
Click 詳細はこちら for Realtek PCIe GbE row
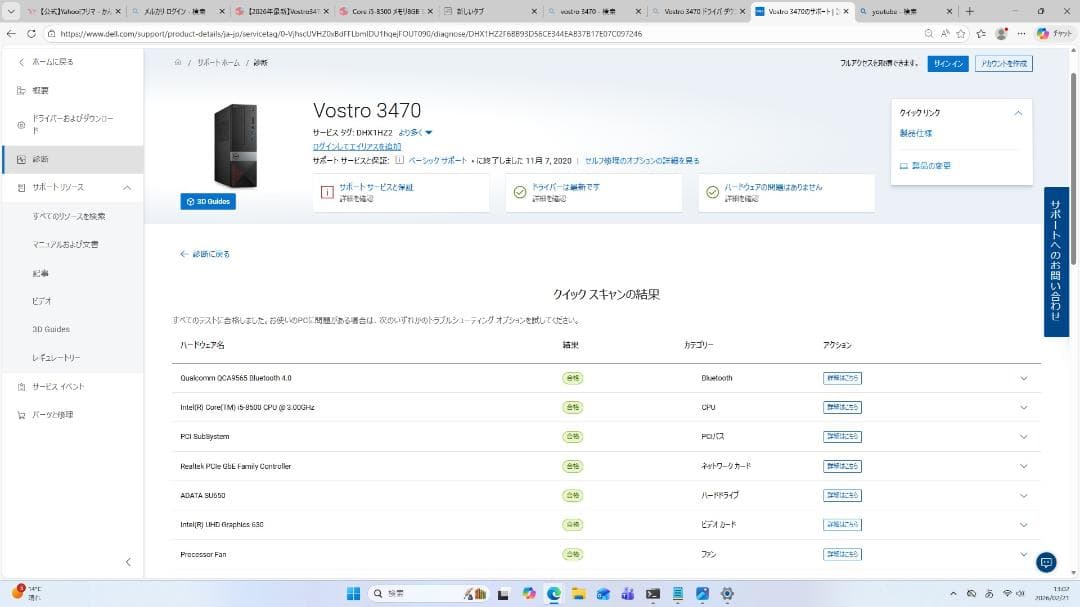coord(842,466)
